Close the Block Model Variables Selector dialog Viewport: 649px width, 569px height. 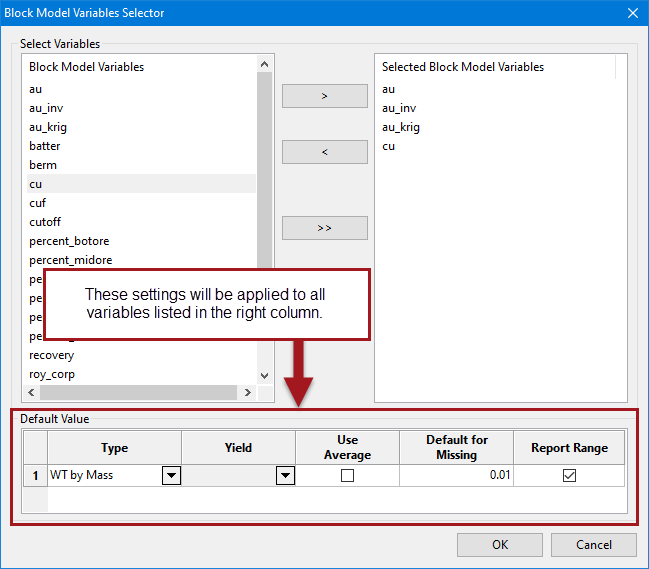(631, 13)
